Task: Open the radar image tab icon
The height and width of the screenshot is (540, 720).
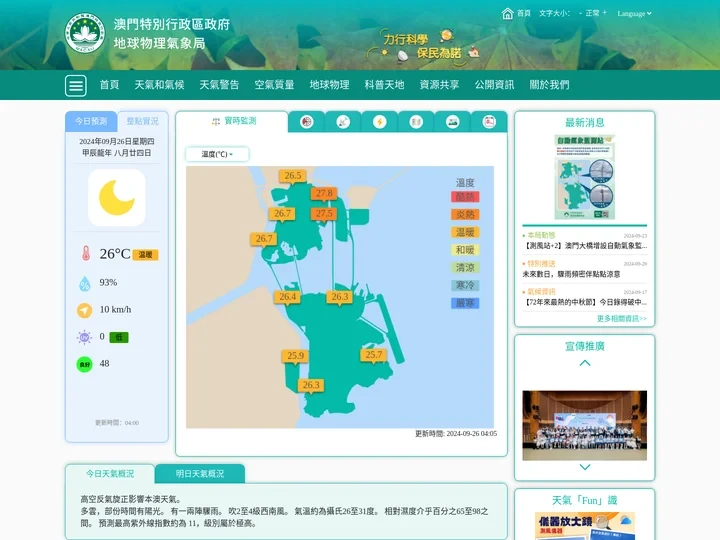Action: (x=306, y=122)
